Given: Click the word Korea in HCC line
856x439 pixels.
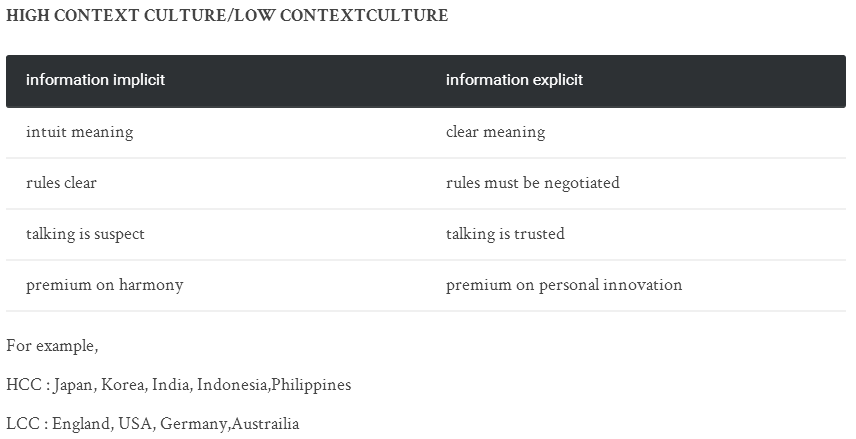Looking at the screenshot, I should coord(122,385).
